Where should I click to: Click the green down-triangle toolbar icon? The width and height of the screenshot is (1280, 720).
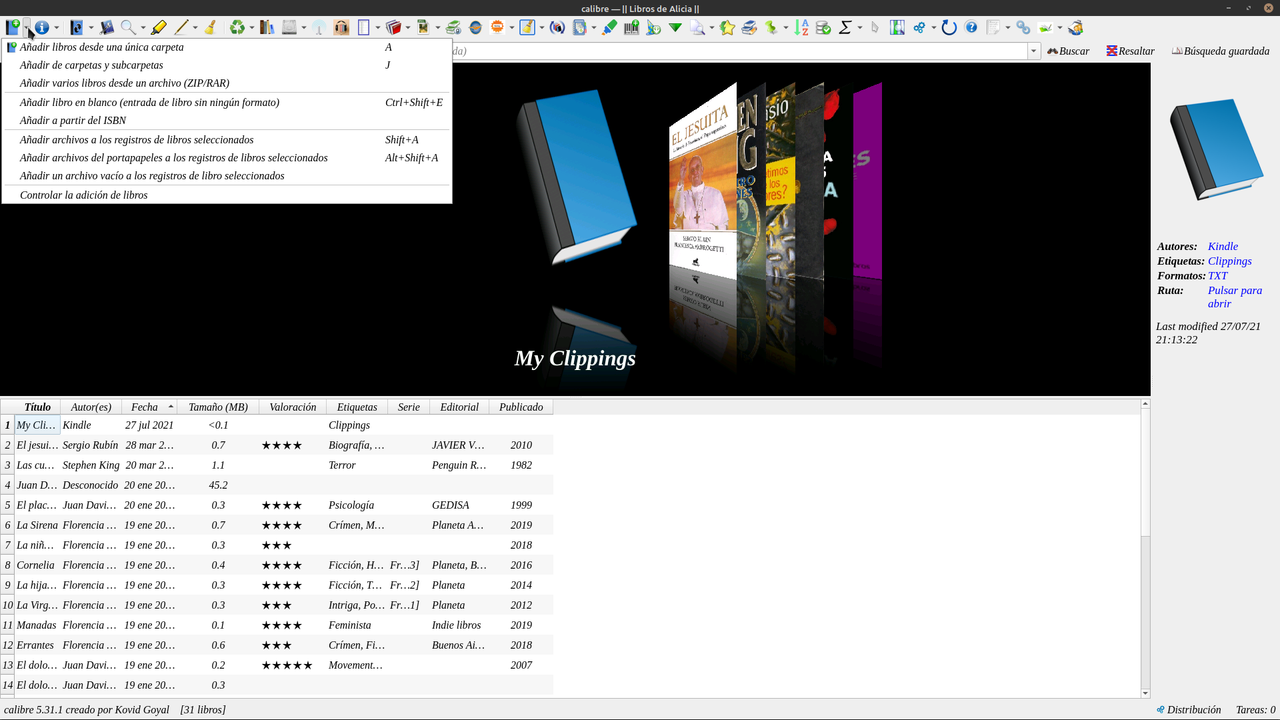[x=675, y=27]
